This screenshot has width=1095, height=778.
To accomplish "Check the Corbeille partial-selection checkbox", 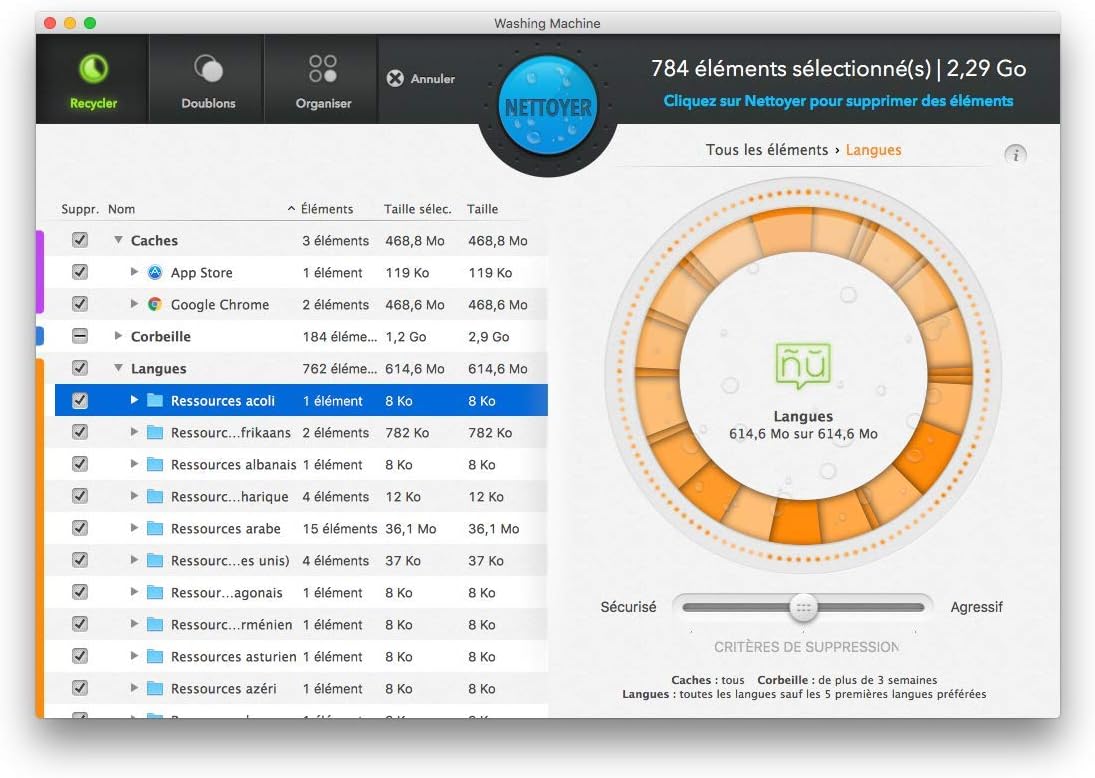I will coord(79,336).
